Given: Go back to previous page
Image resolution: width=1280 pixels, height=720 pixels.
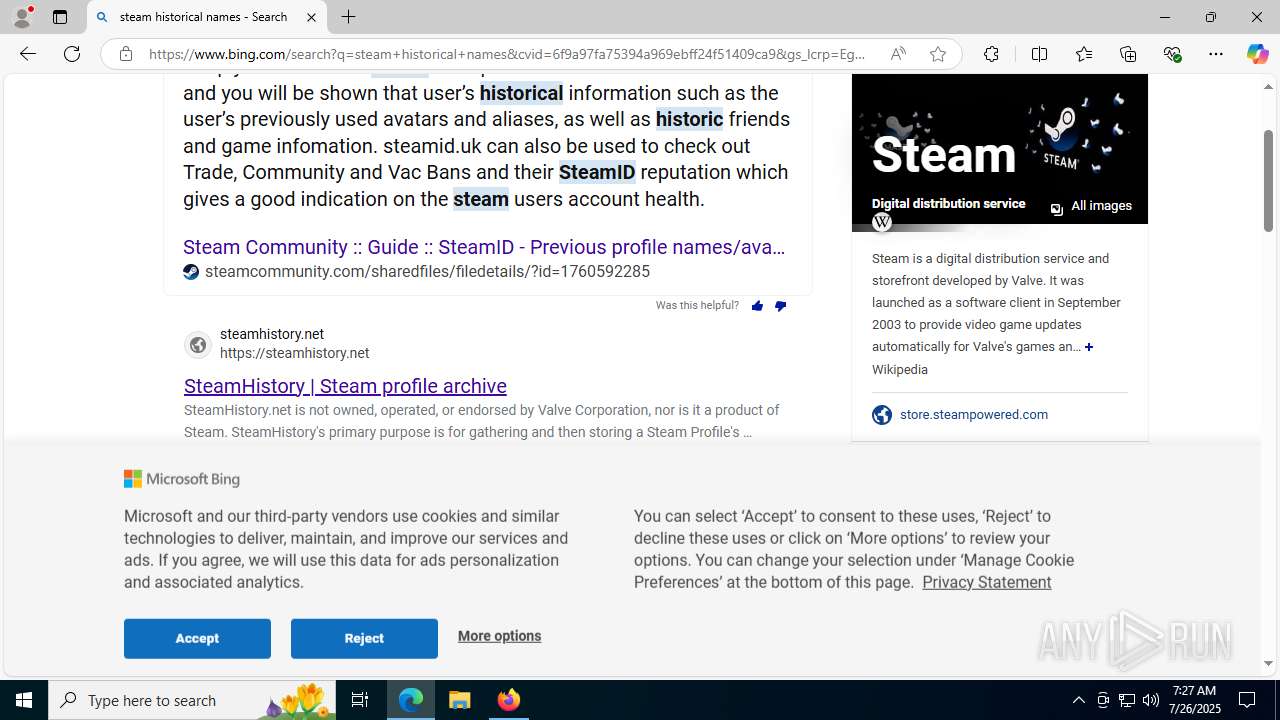Looking at the screenshot, I should click(28, 54).
